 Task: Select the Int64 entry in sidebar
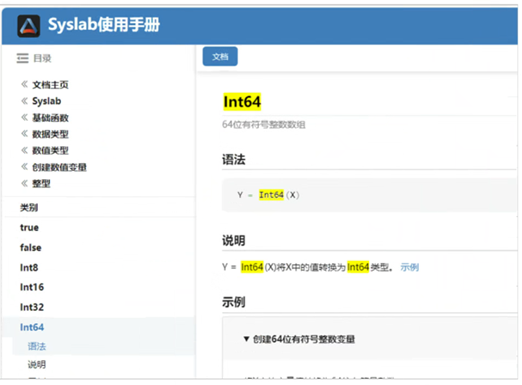(32, 327)
